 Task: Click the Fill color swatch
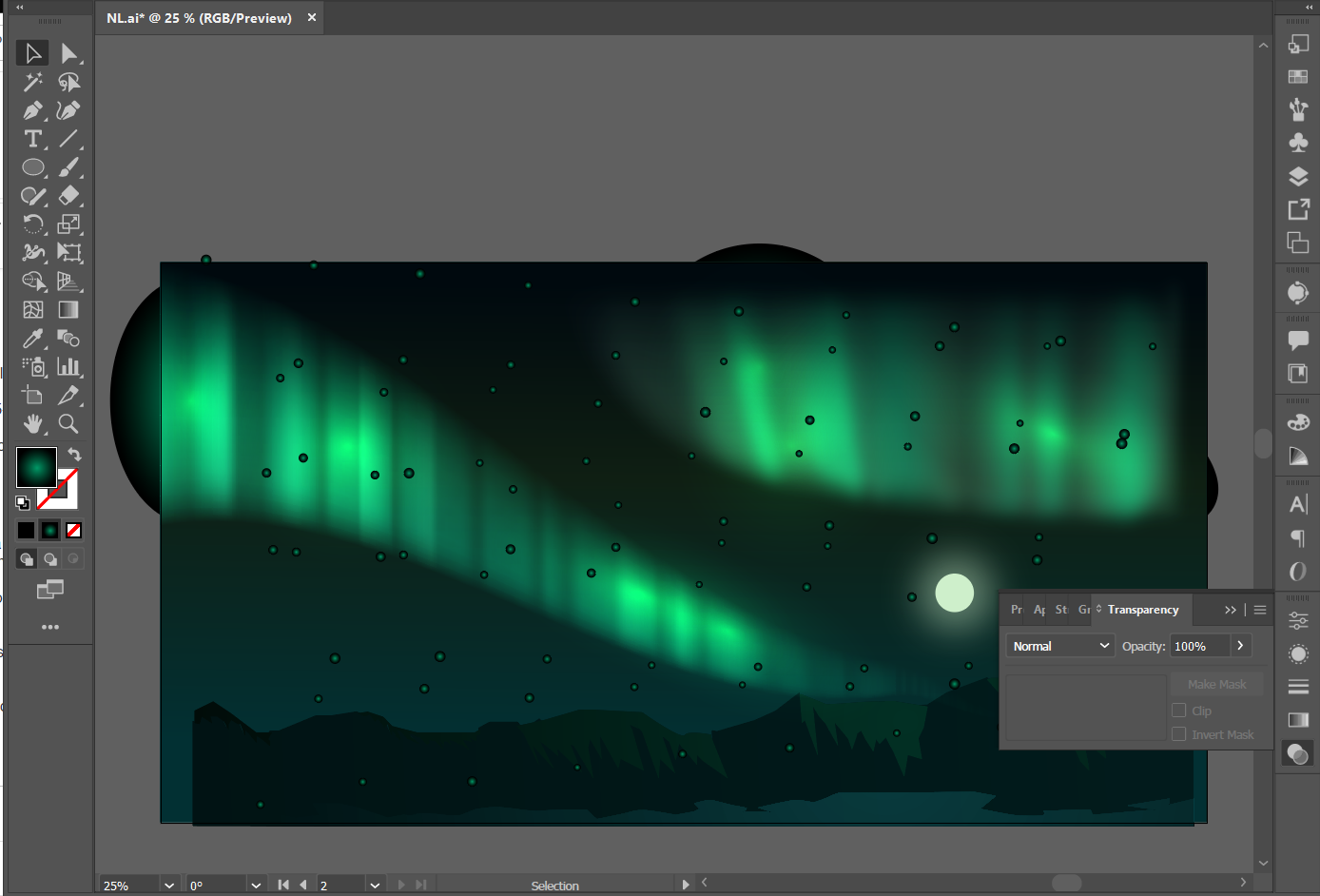36,467
